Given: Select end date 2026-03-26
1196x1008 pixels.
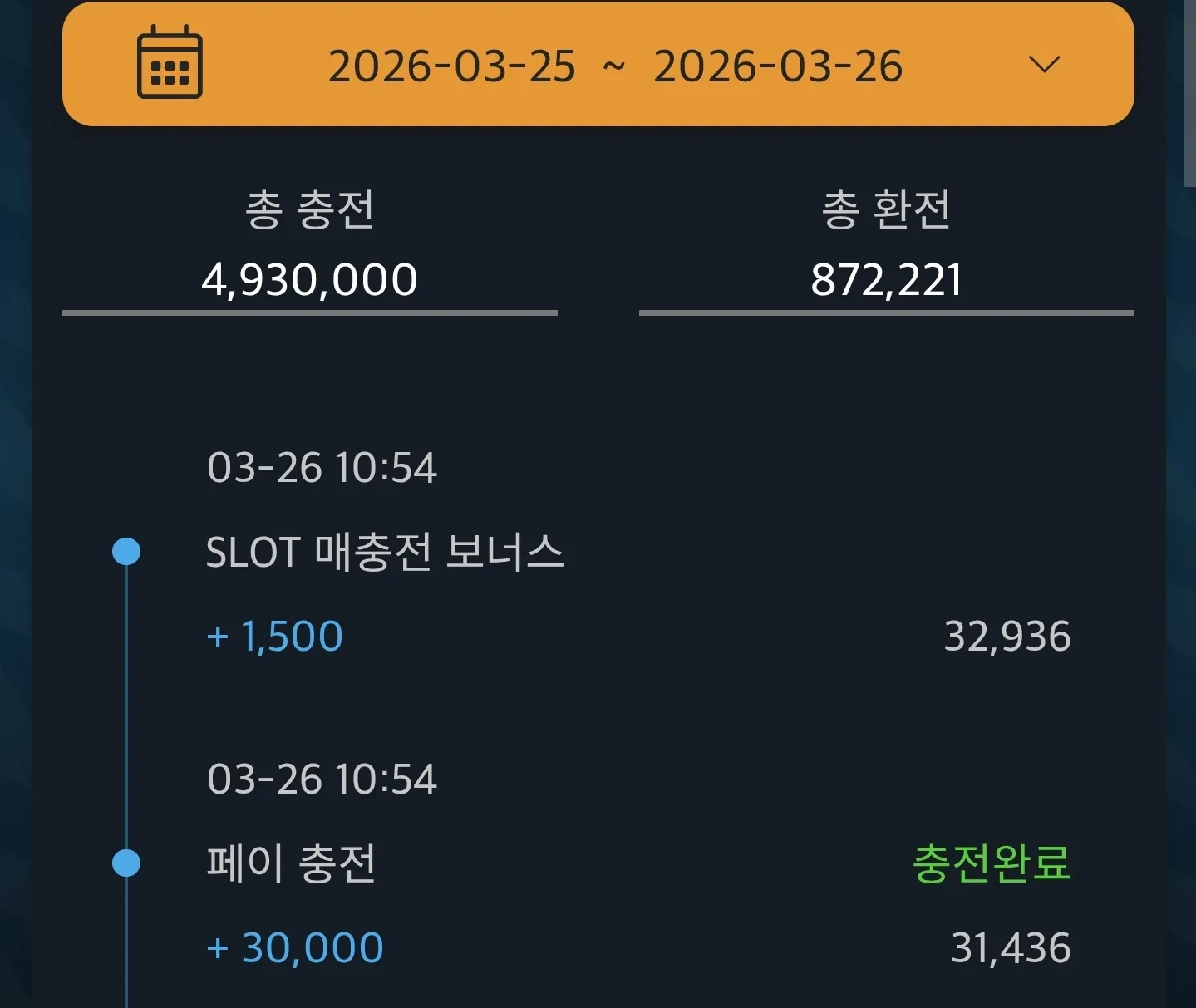Looking at the screenshot, I should 778,66.
